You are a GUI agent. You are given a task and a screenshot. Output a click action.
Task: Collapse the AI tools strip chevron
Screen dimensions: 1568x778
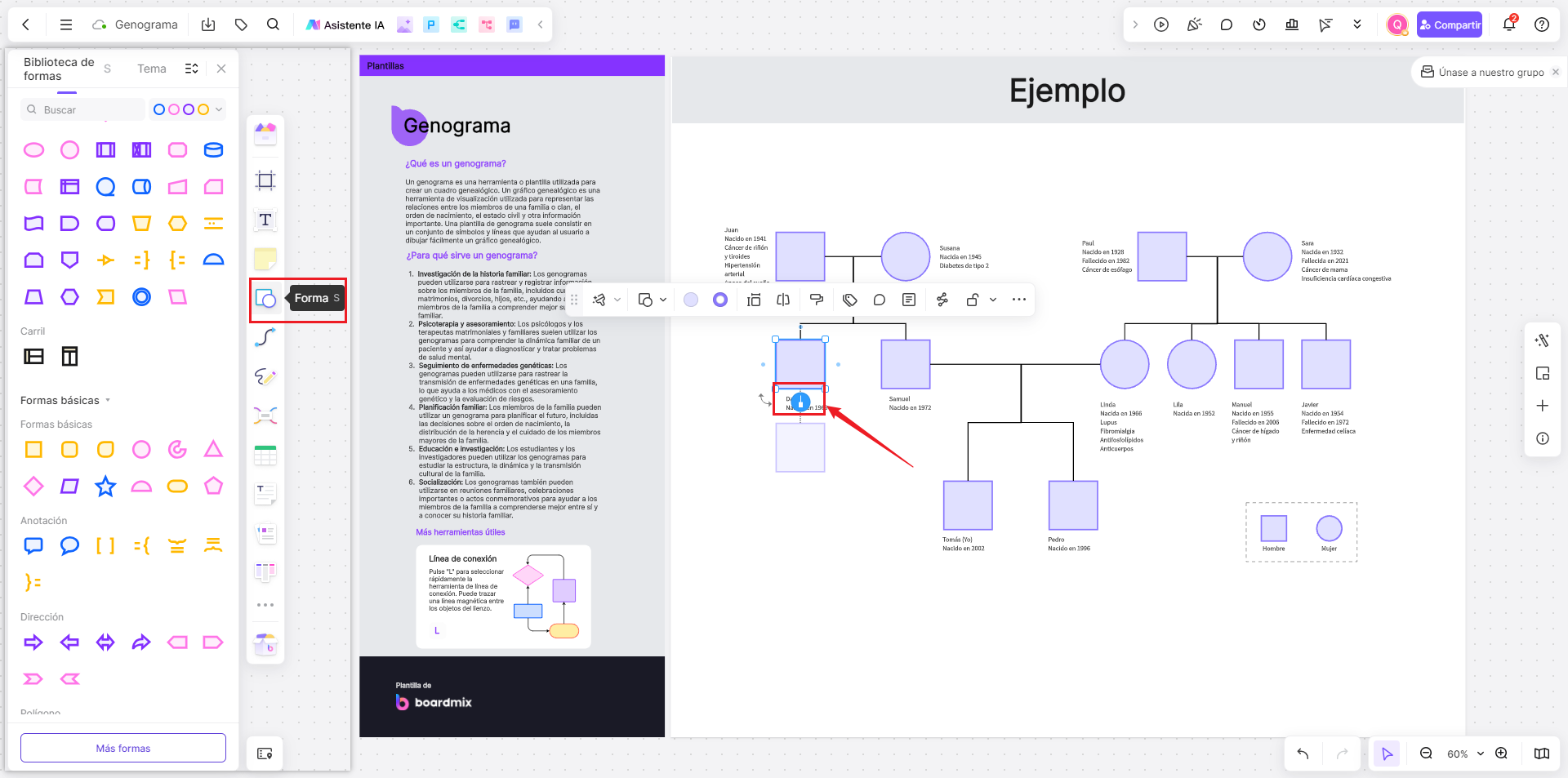click(x=541, y=24)
